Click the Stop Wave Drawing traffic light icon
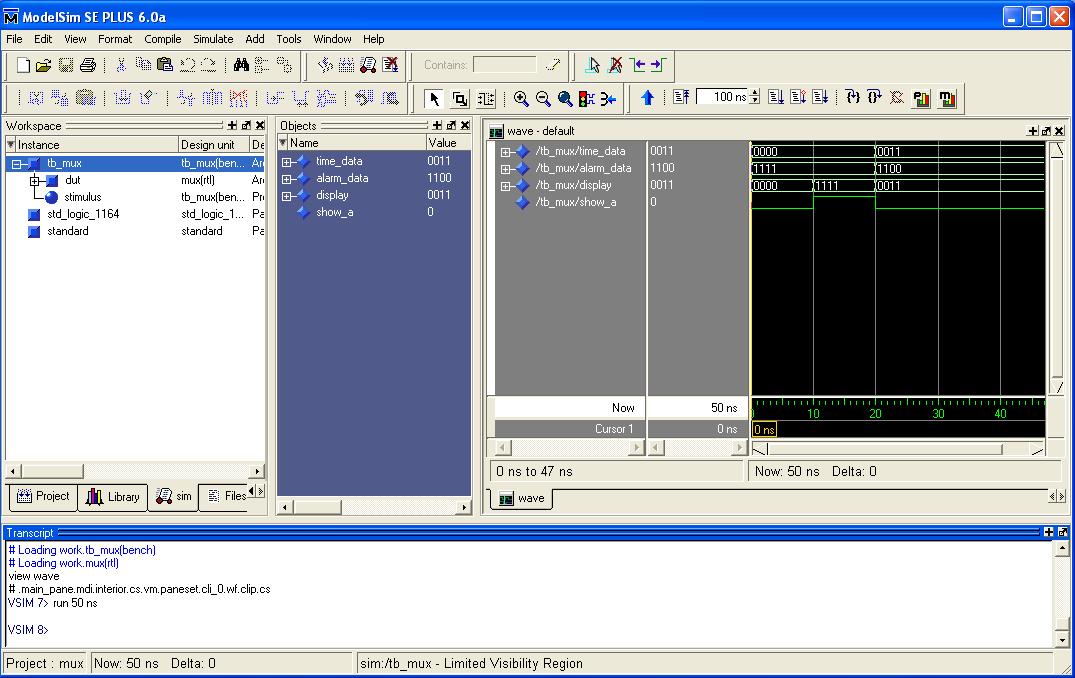The image size is (1075, 678). pos(586,99)
